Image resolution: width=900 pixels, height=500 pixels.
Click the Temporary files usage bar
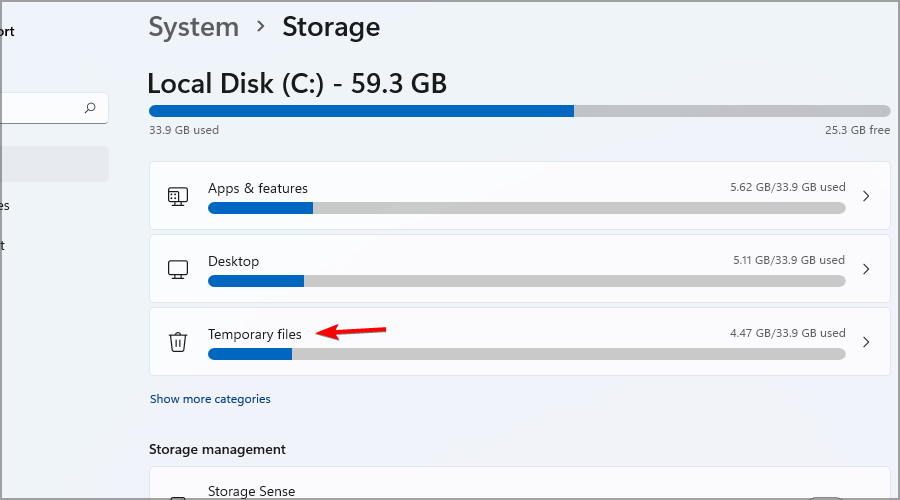pos(526,354)
